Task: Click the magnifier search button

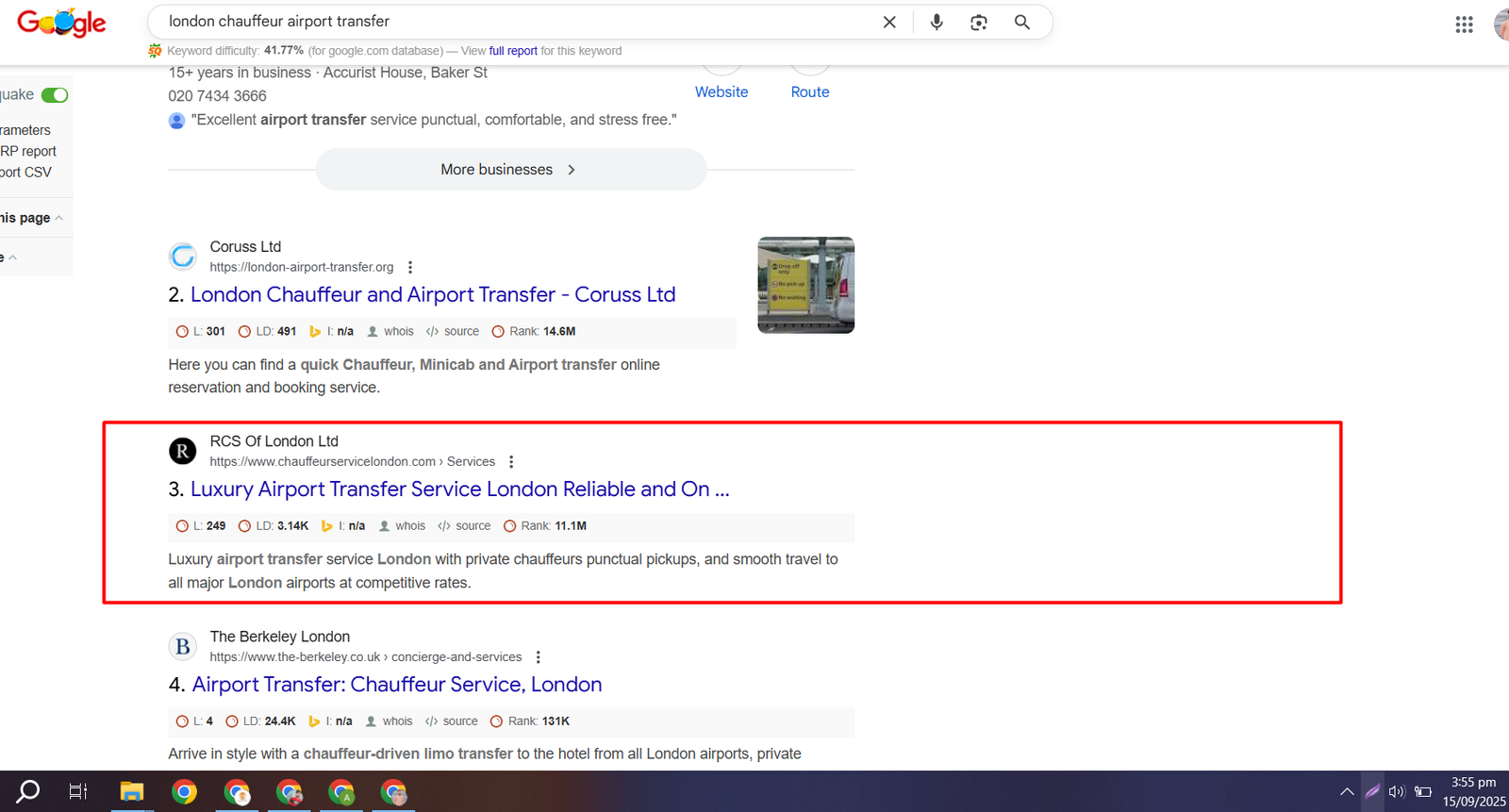Action: click(1021, 22)
